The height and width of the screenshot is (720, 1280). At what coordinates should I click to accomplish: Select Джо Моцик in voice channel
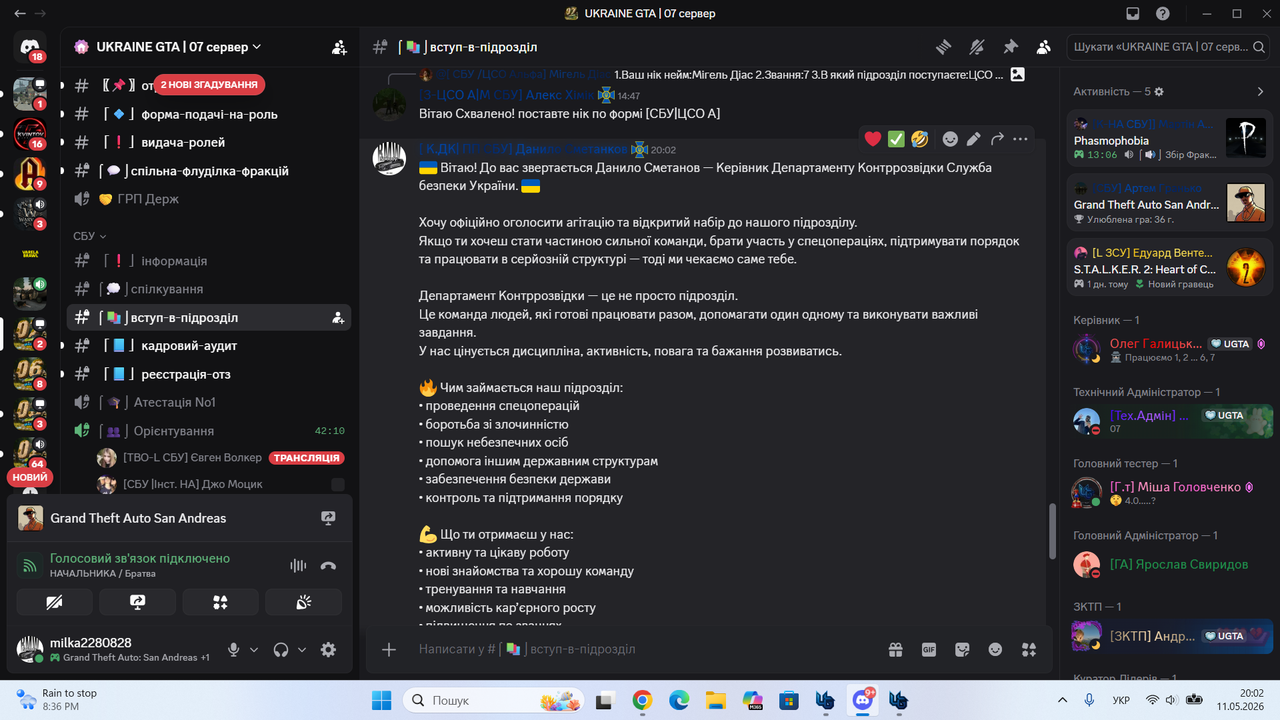[x=220, y=484]
